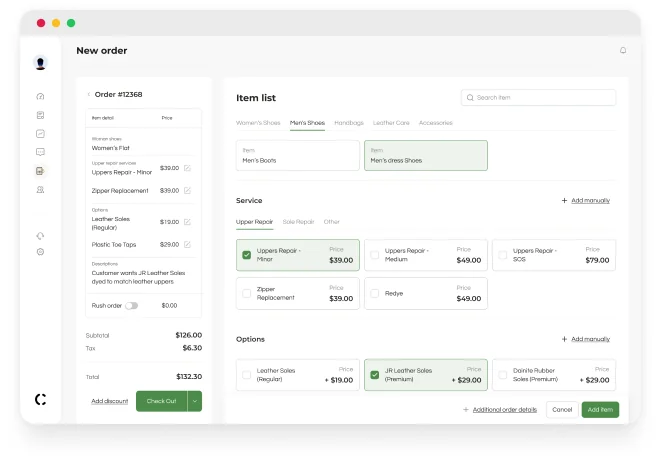
Task: Click the Add Item button
Action: [x=600, y=410]
